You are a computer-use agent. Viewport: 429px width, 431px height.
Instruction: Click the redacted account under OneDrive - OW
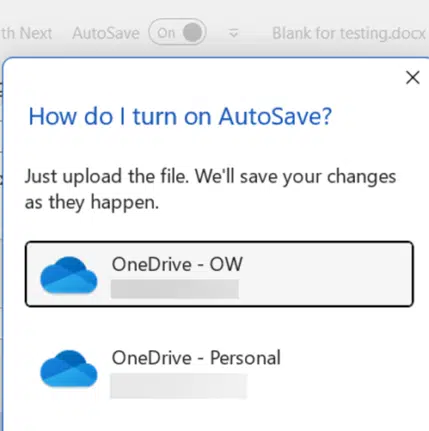[175, 289]
